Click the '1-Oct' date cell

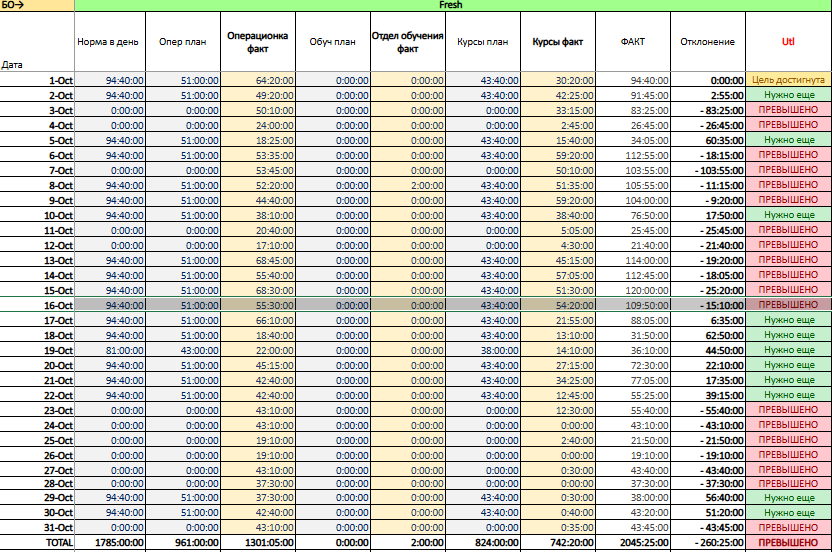click(x=37, y=80)
